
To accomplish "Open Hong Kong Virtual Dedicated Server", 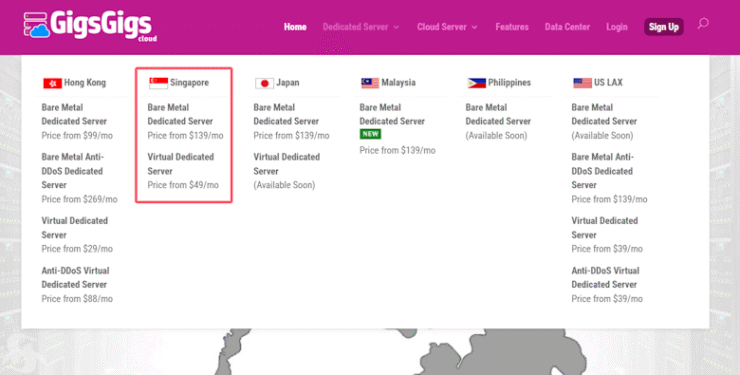I will coord(75,227).
